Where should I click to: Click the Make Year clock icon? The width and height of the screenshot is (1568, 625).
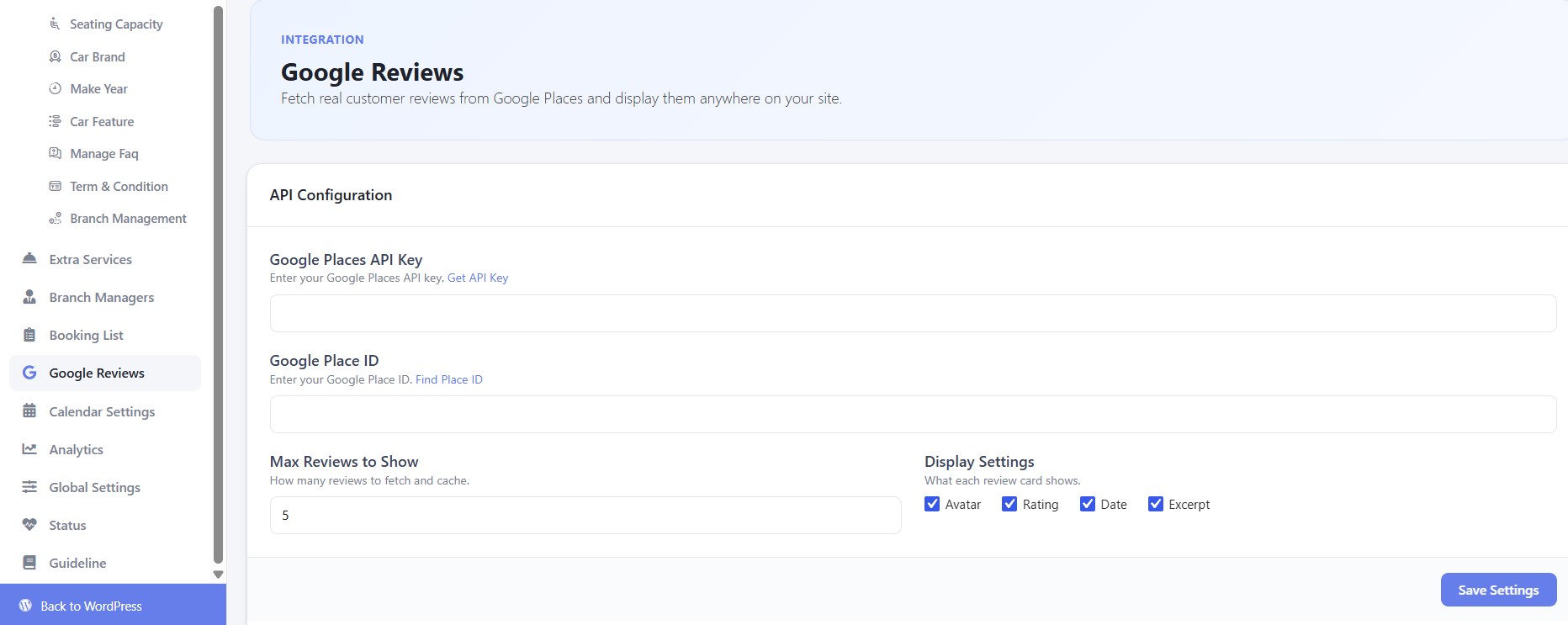55,88
